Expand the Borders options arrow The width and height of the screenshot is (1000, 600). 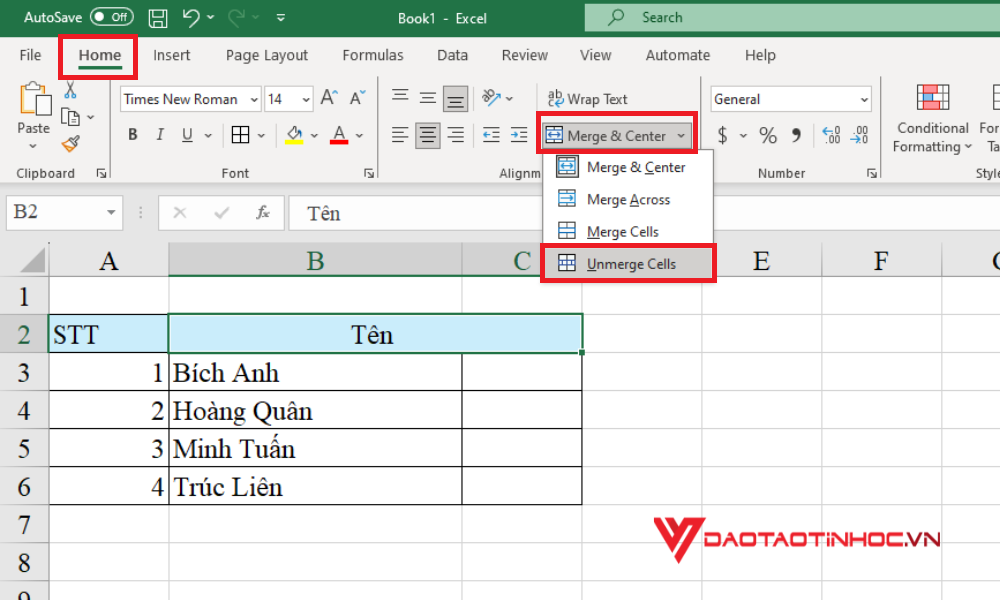coord(261,135)
